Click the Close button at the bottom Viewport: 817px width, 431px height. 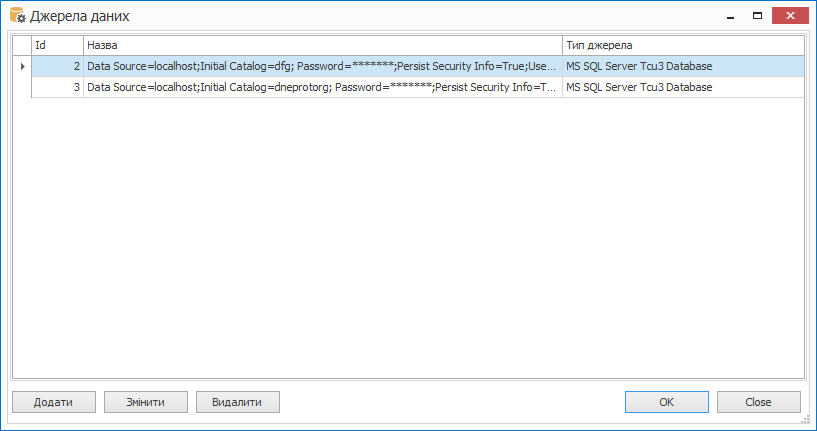[759, 402]
